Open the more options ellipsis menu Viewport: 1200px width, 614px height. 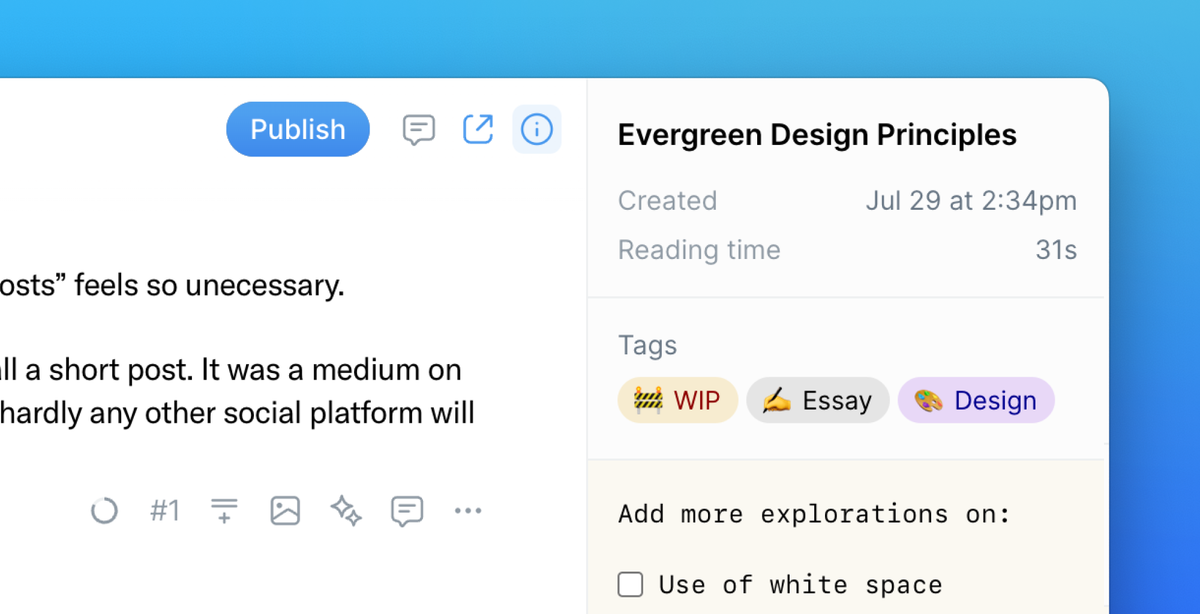468,511
